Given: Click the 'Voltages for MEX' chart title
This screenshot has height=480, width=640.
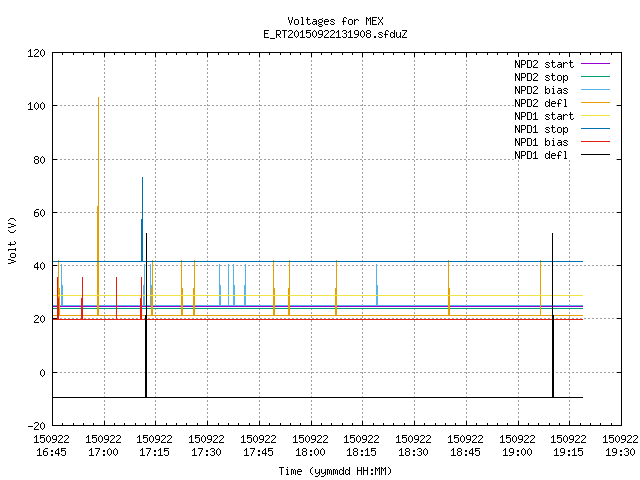Looking at the screenshot, I should coord(335,21).
